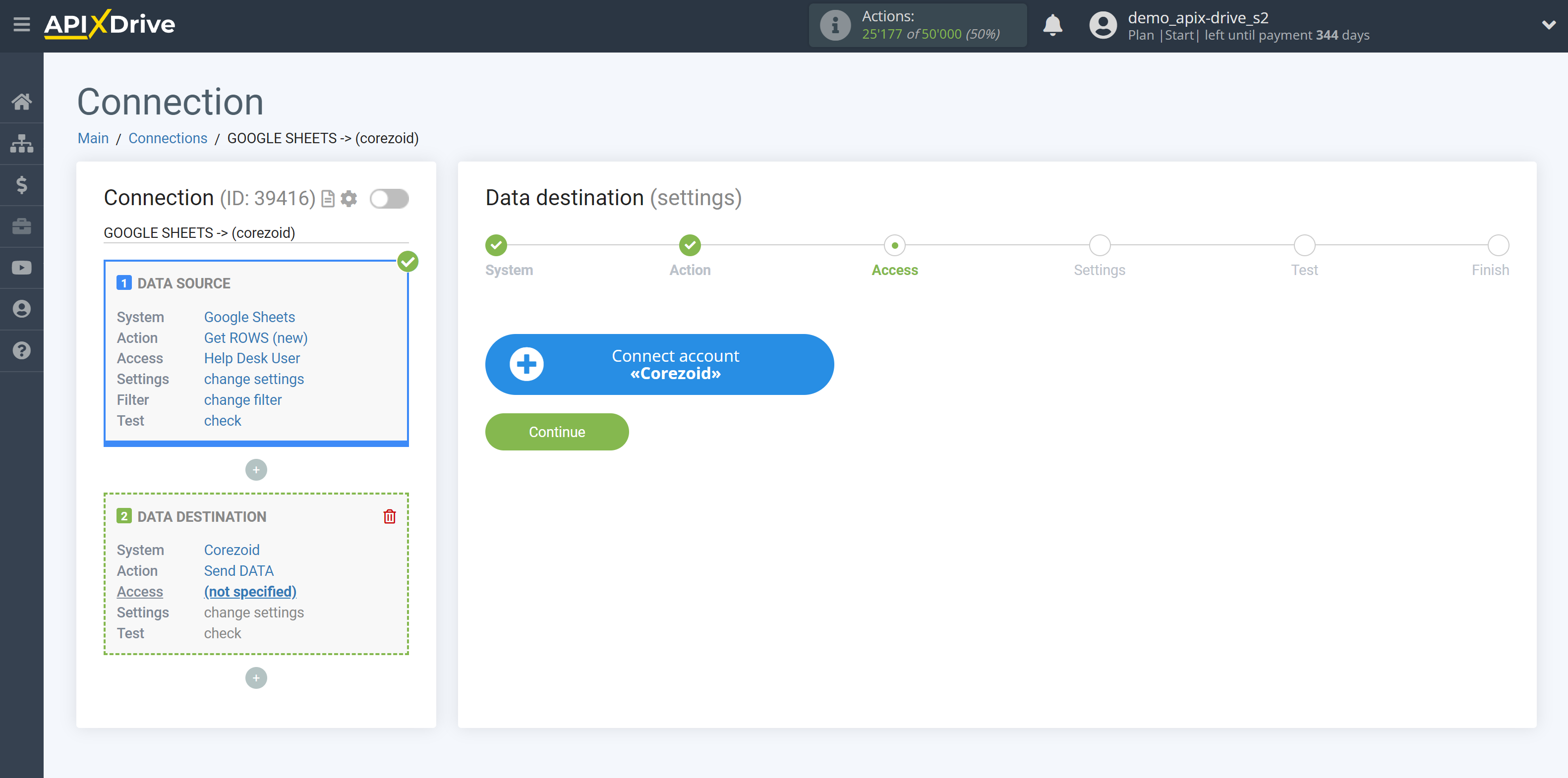Enable the Access step toggle indicator

[893, 245]
